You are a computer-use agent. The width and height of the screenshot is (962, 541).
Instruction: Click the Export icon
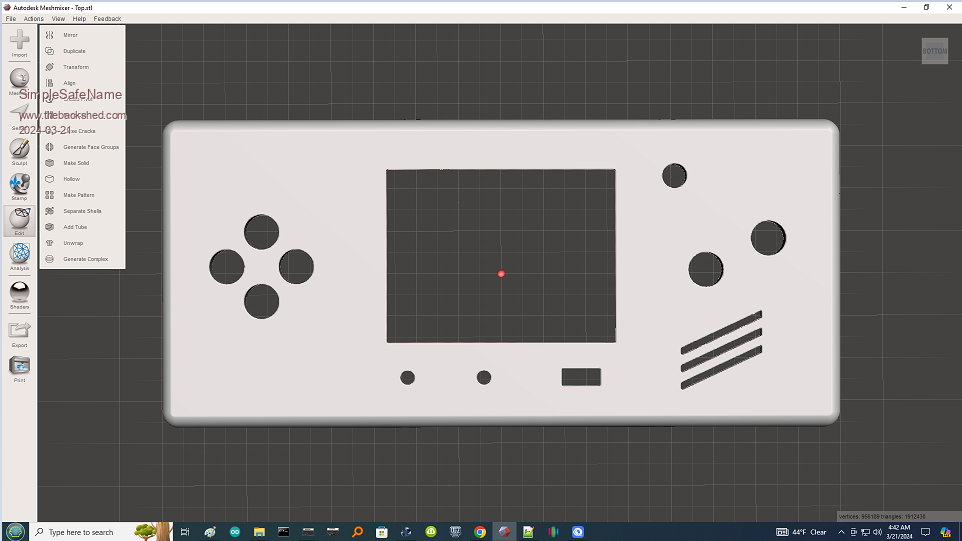[x=19, y=332]
